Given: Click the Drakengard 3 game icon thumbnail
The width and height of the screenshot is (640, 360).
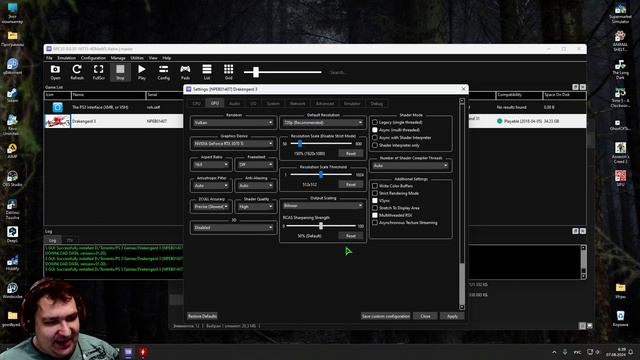Looking at the screenshot, I should pos(58,121).
